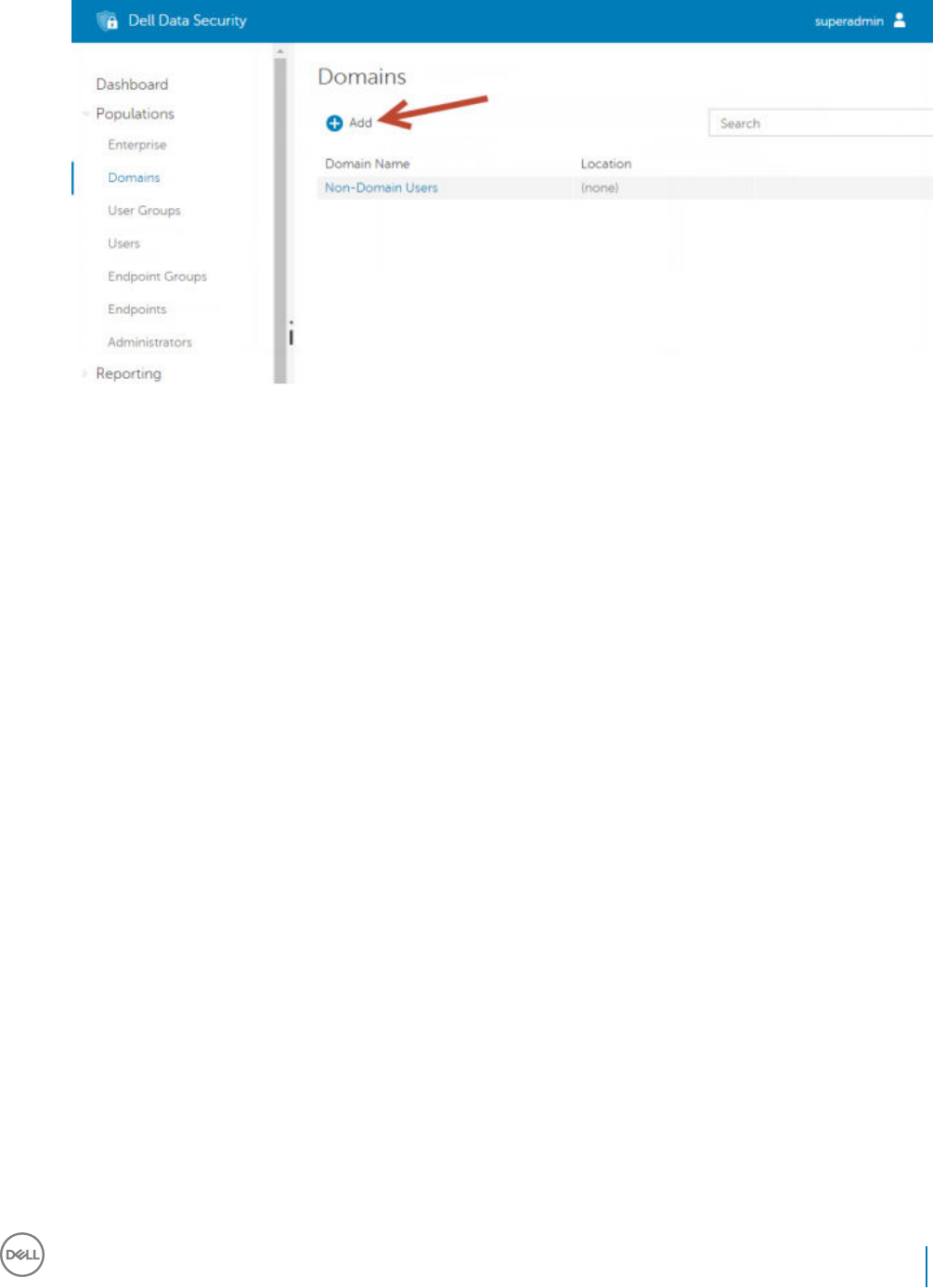Open User Groups in sidebar

coord(144,211)
